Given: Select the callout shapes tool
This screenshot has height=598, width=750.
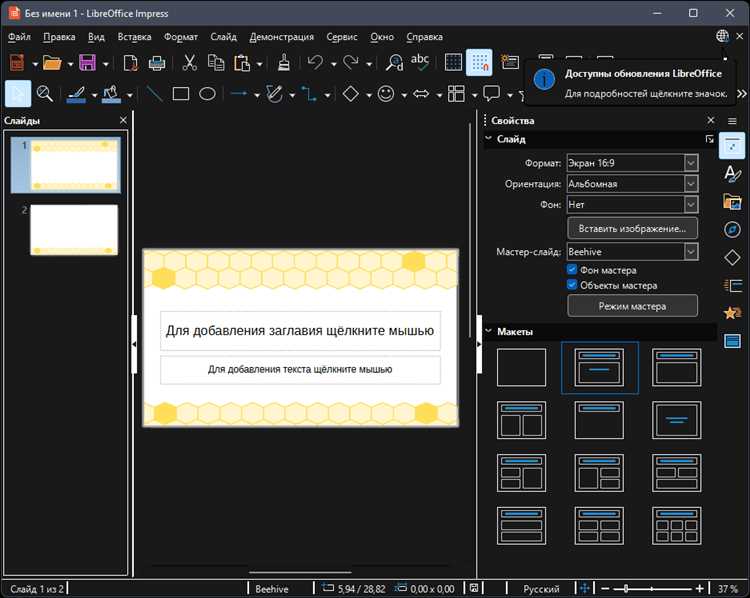Looking at the screenshot, I should tap(492, 93).
